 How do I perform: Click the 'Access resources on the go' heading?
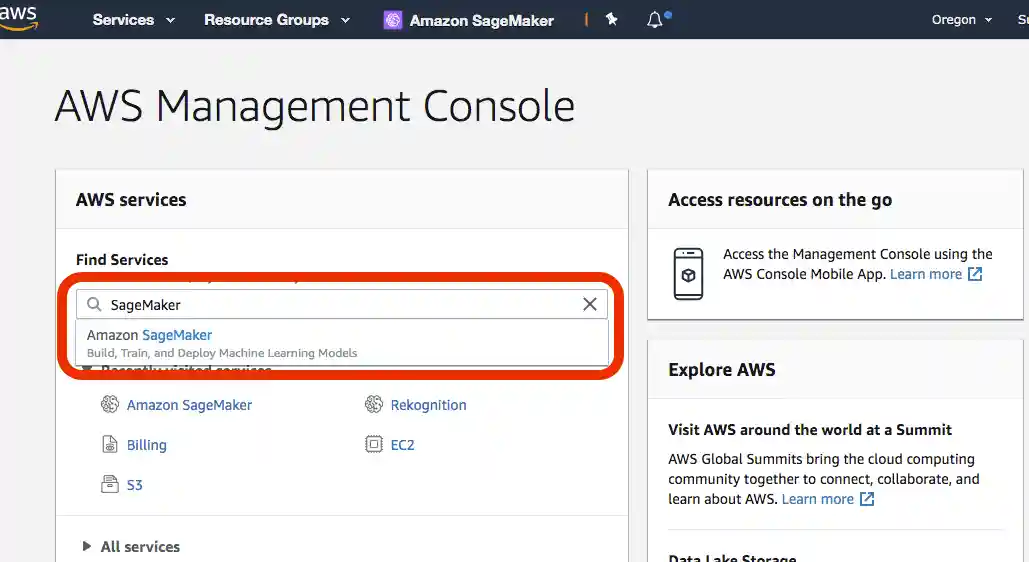(780, 200)
